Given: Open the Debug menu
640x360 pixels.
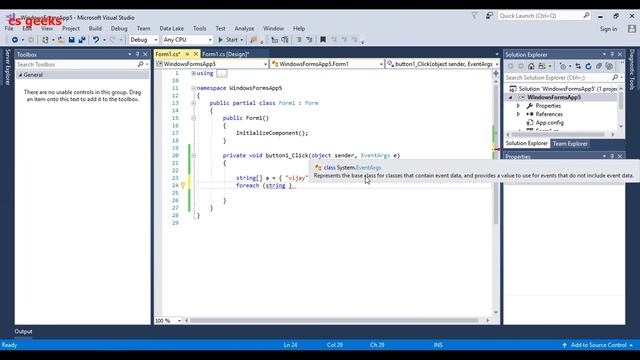Looking at the screenshot, I should click(x=119, y=29).
